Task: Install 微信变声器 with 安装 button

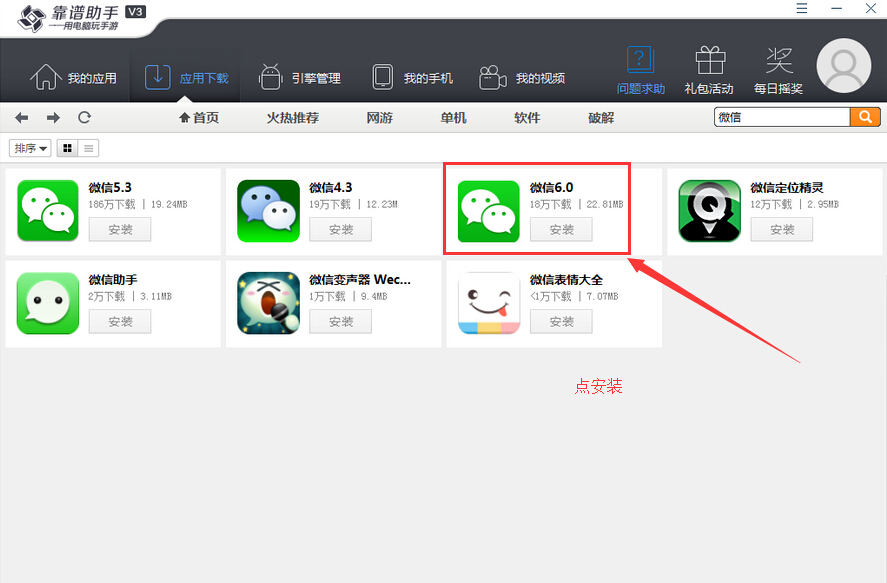Action: coord(341,321)
